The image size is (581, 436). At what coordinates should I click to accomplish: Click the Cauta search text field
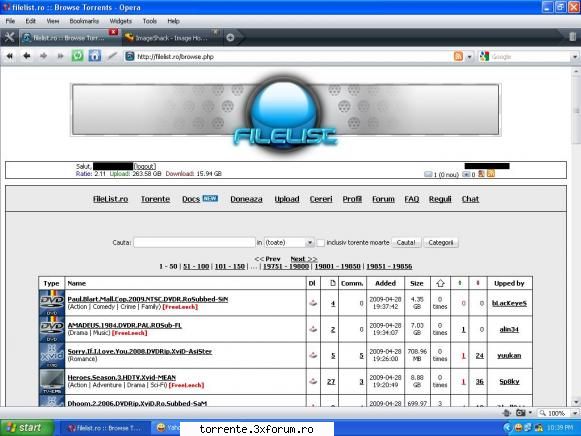coord(194,243)
